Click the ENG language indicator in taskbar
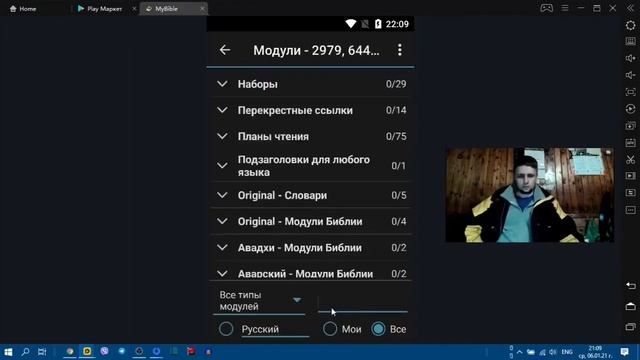 (x=567, y=352)
